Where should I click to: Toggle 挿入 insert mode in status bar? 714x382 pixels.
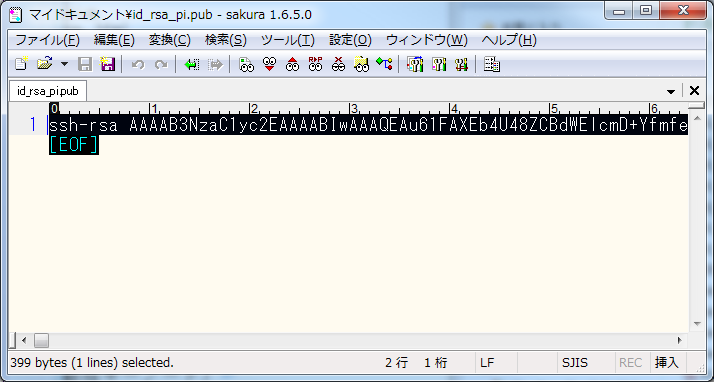pyautogui.click(x=667, y=363)
